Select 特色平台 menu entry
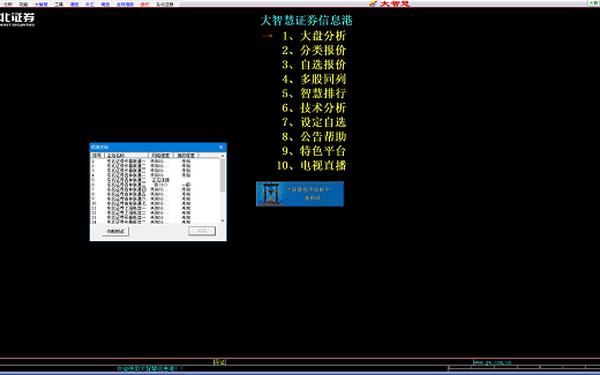Image resolution: width=600 pixels, height=375 pixels. (314, 151)
